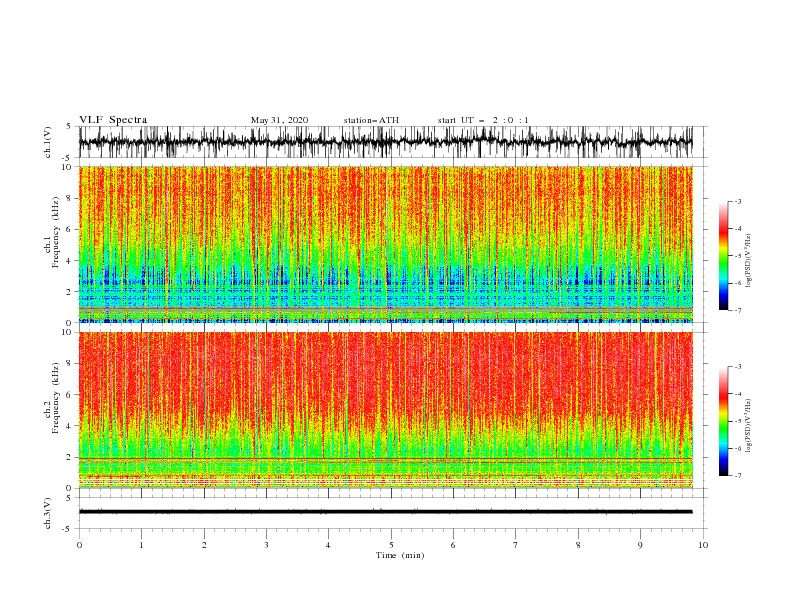This screenshot has width=792, height=612.
Task: Click the 'Time (min)' axis label
Action: 400,555
